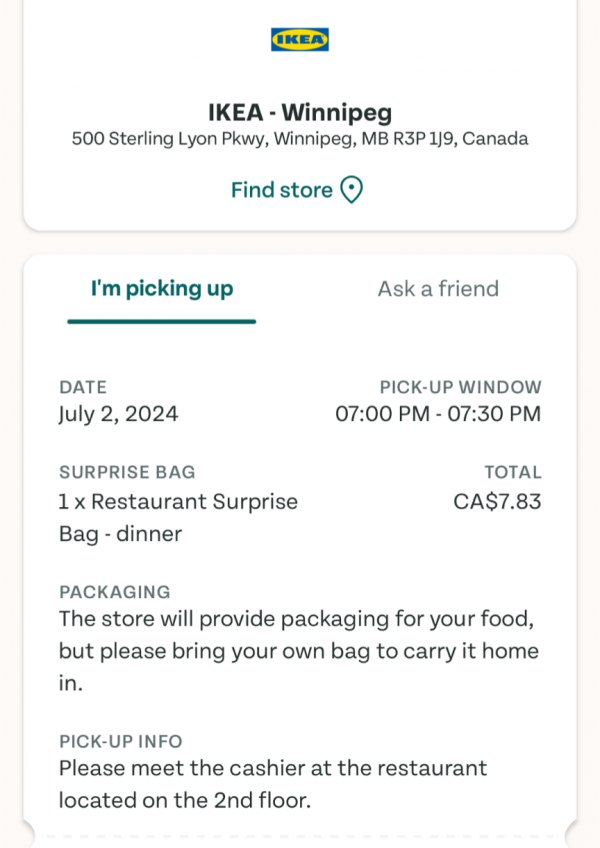This screenshot has height=848, width=600.
Task: Switch to the Ask a friend tab
Action: click(438, 289)
